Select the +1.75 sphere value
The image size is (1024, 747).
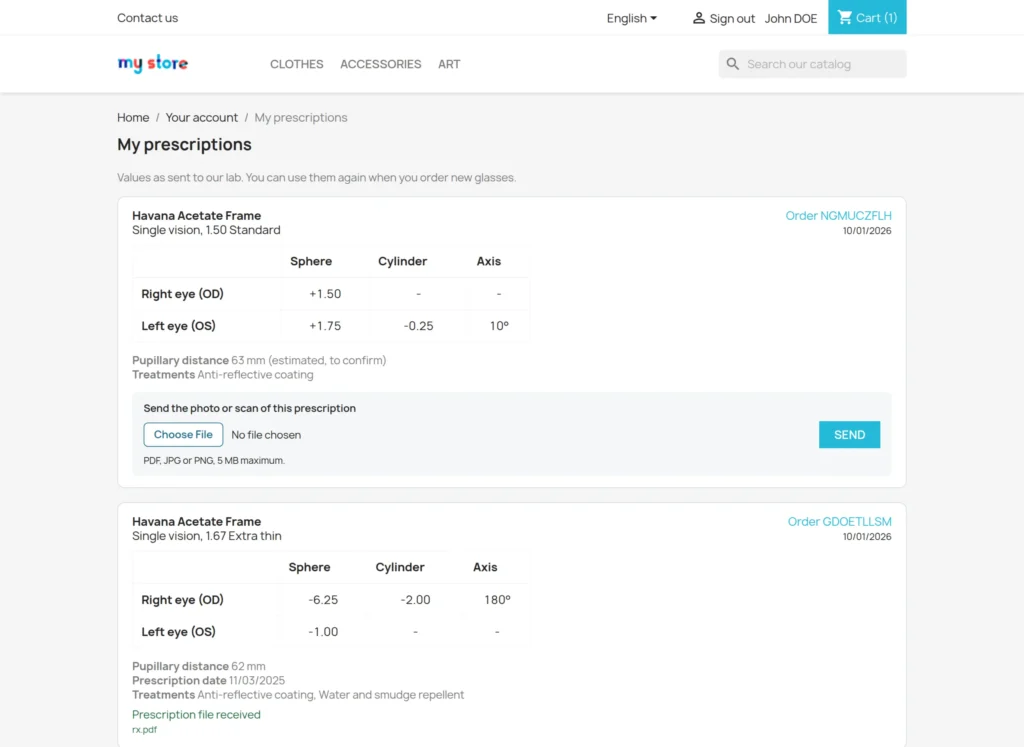325,326
